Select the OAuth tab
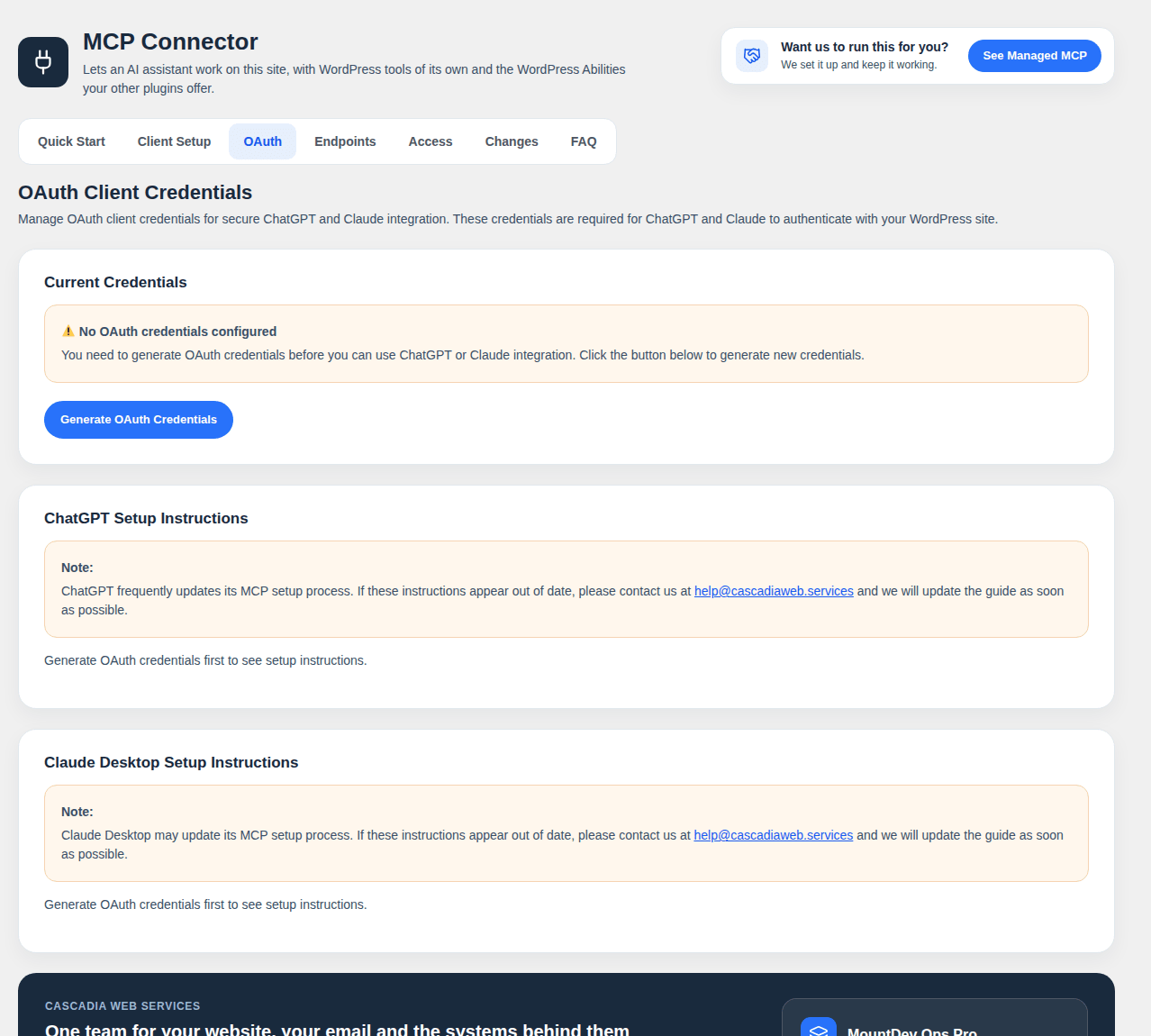 coord(263,141)
